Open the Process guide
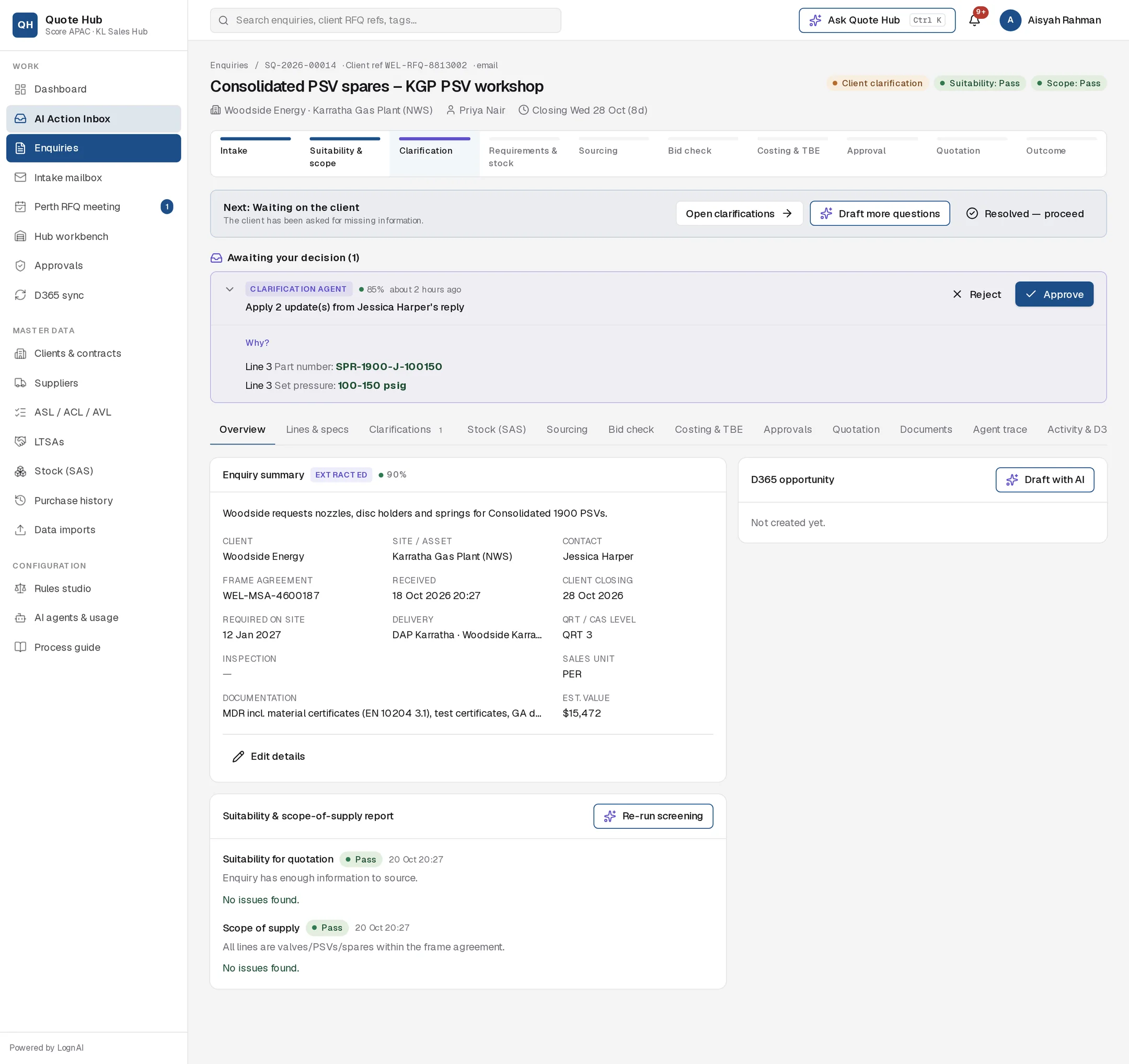The image size is (1129, 1064). pyautogui.click(x=94, y=647)
